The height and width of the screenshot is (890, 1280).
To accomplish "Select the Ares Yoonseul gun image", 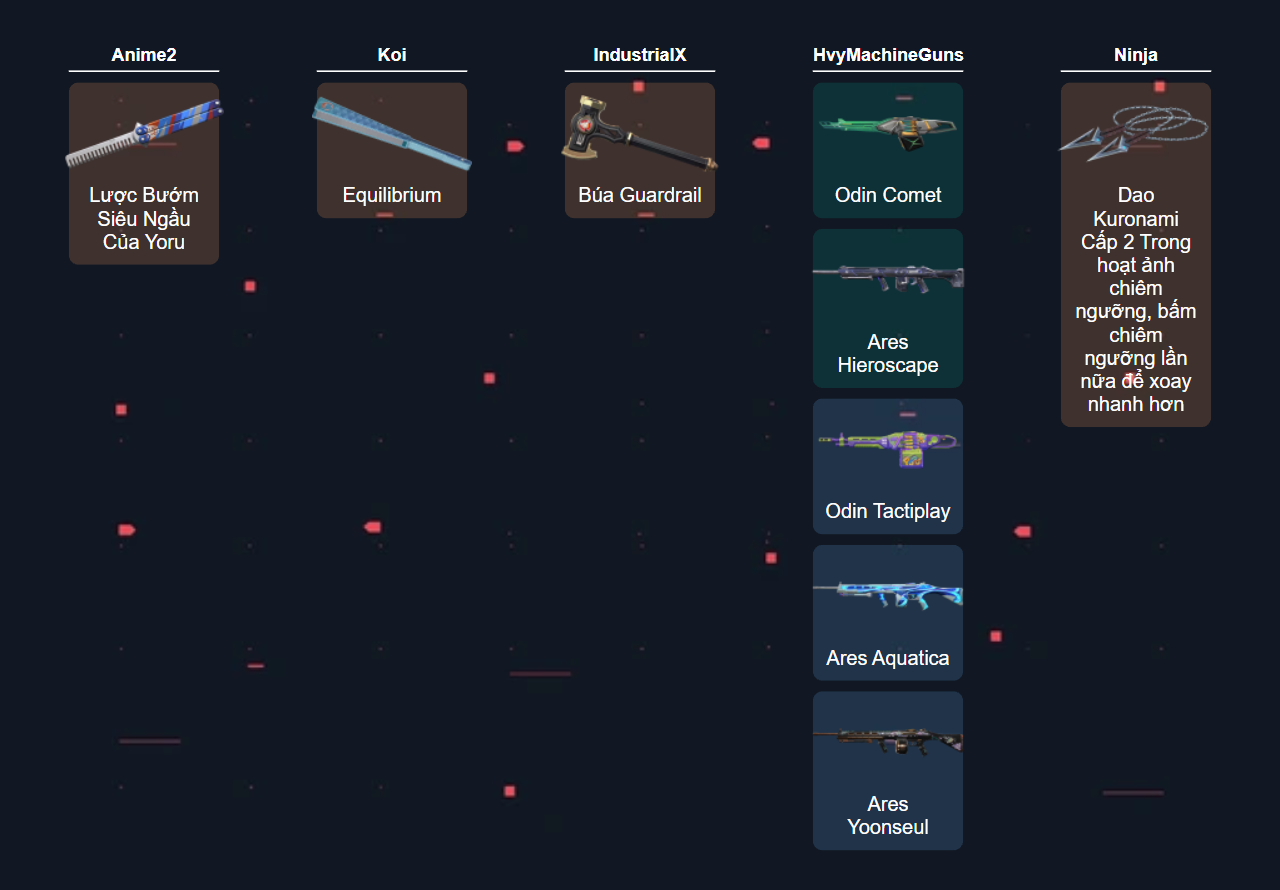I will [x=888, y=740].
